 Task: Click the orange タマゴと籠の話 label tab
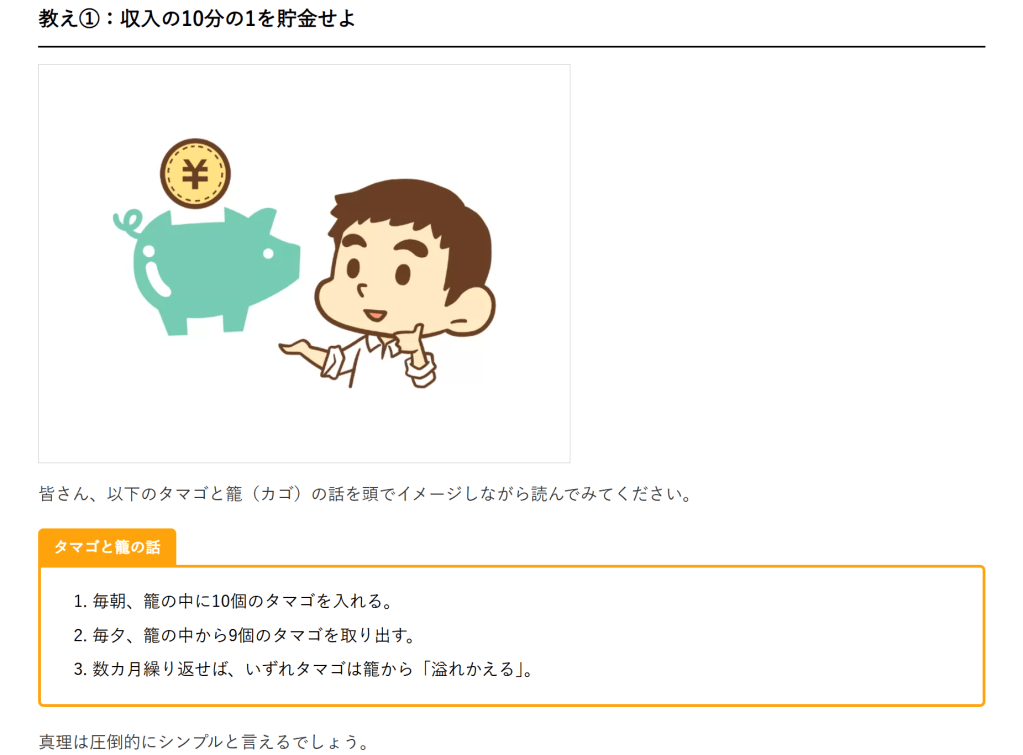tap(107, 547)
